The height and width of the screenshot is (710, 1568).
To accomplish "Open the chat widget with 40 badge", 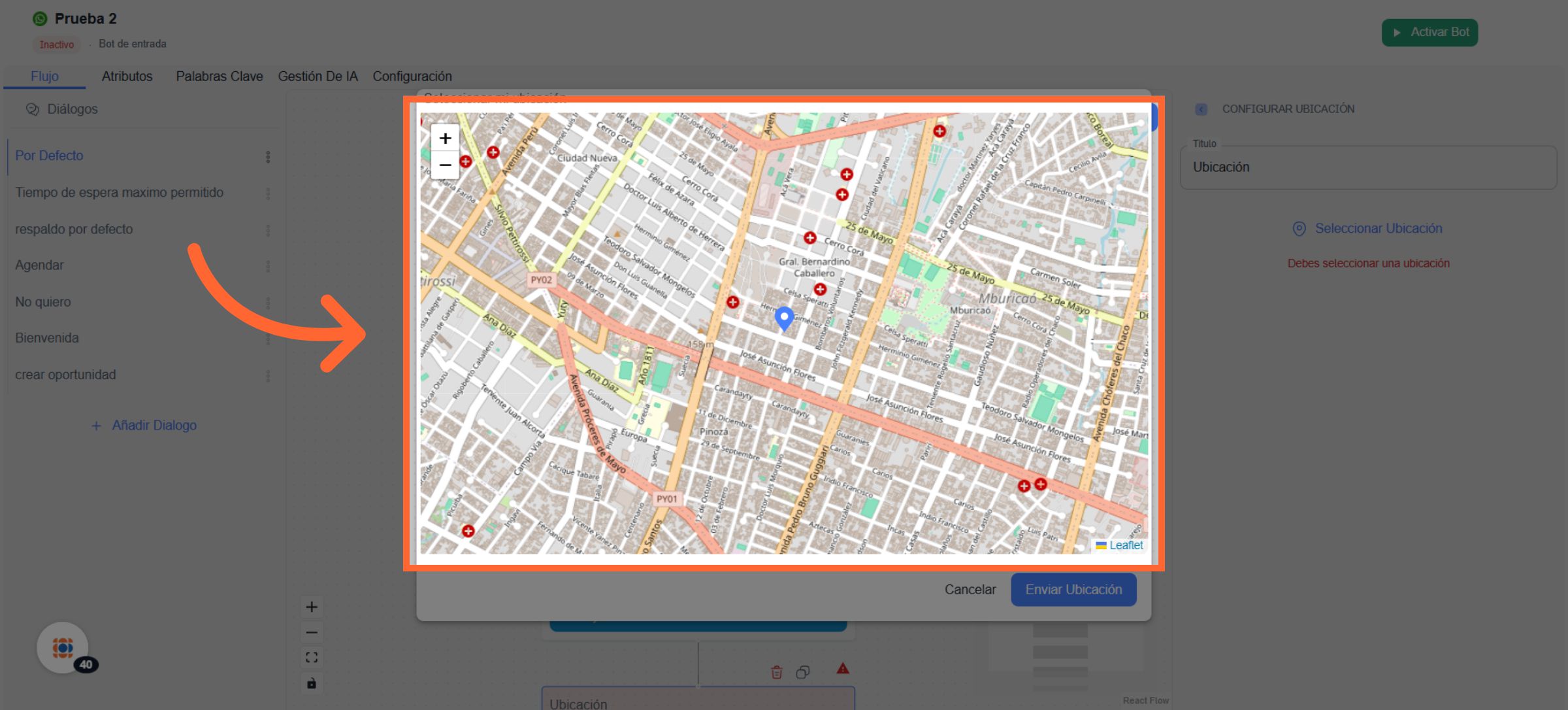I will point(63,647).
